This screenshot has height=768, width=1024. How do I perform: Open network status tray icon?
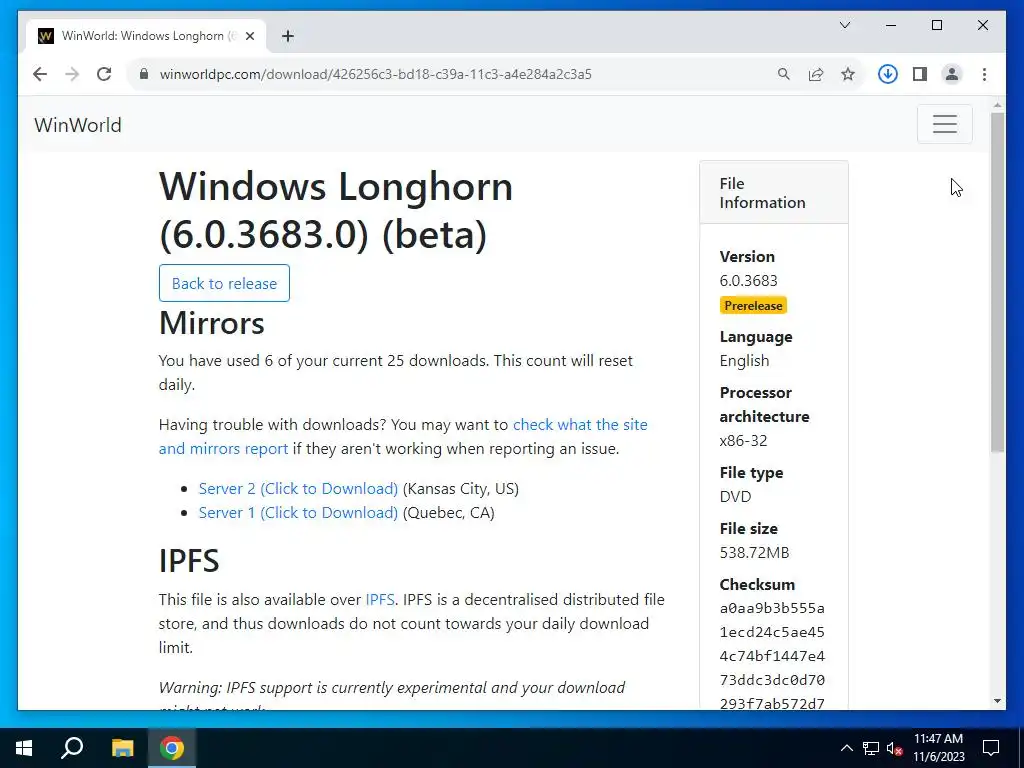[x=871, y=748]
